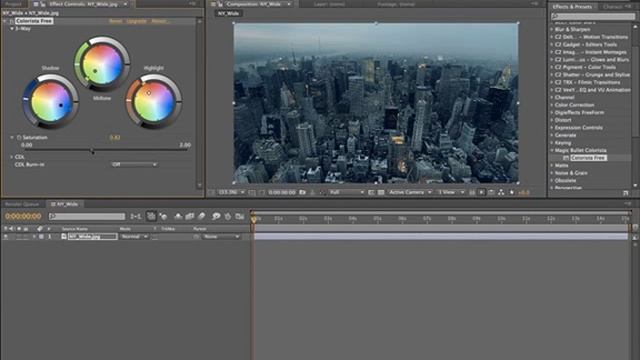Click the grid and guide options icon
This screenshot has height=360, width=640.
click(252, 192)
